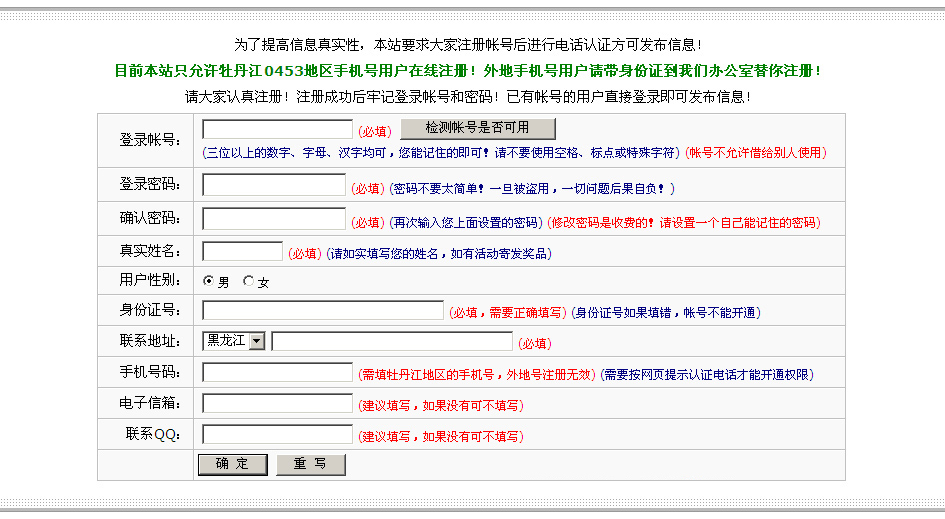Submit the form with 确定 button

[x=232, y=464]
